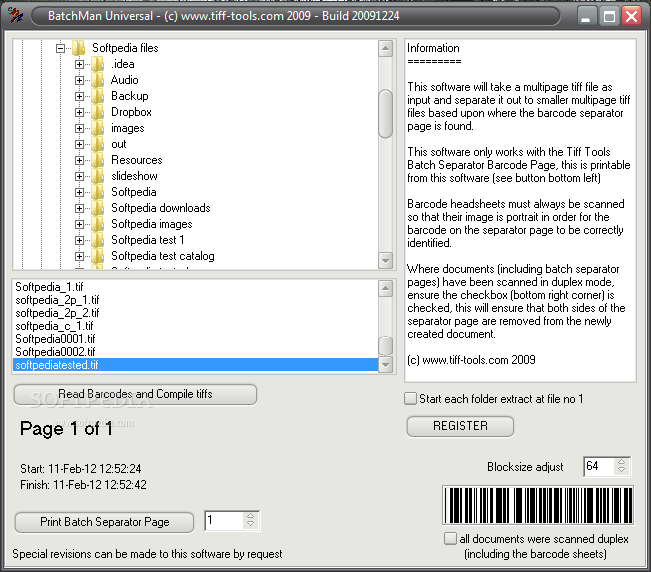Select the Dropbox tree label
The height and width of the screenshot is (572, 651).
coord(131,112)
